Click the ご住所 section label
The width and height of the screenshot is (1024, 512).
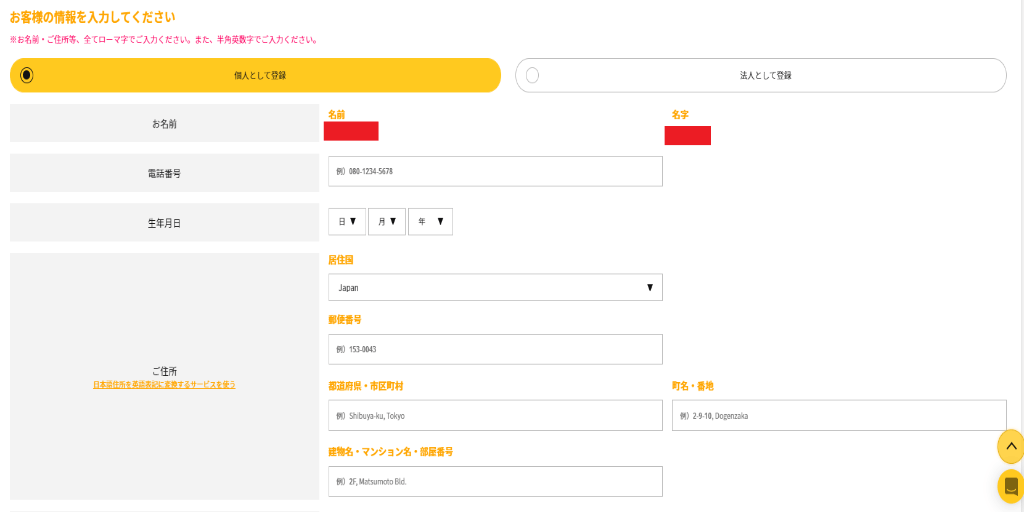[164, 371]
